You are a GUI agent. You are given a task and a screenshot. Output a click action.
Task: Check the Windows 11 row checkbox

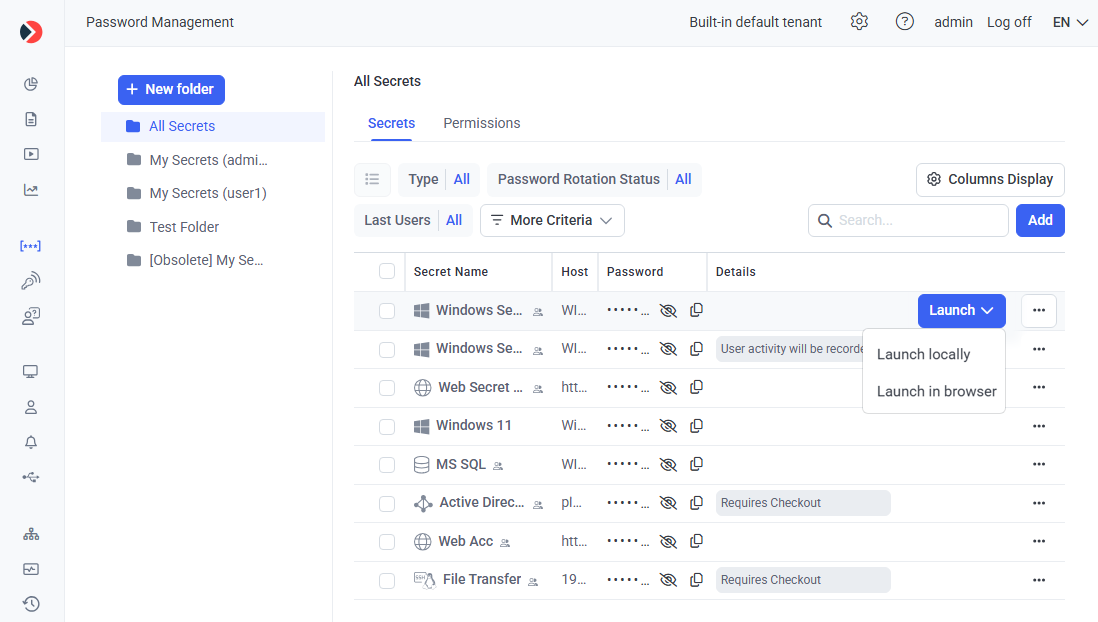(387, 427)
